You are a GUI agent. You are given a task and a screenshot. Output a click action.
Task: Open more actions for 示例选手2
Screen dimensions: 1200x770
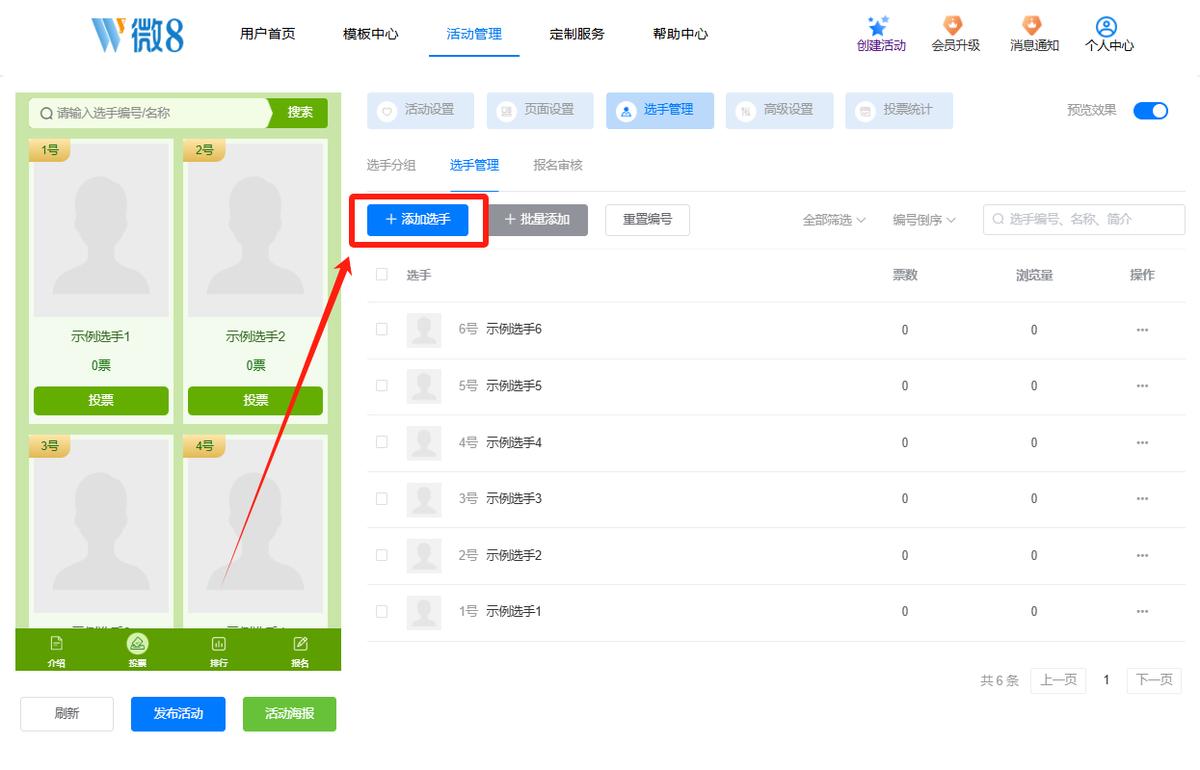click(x=1142, y=555)
